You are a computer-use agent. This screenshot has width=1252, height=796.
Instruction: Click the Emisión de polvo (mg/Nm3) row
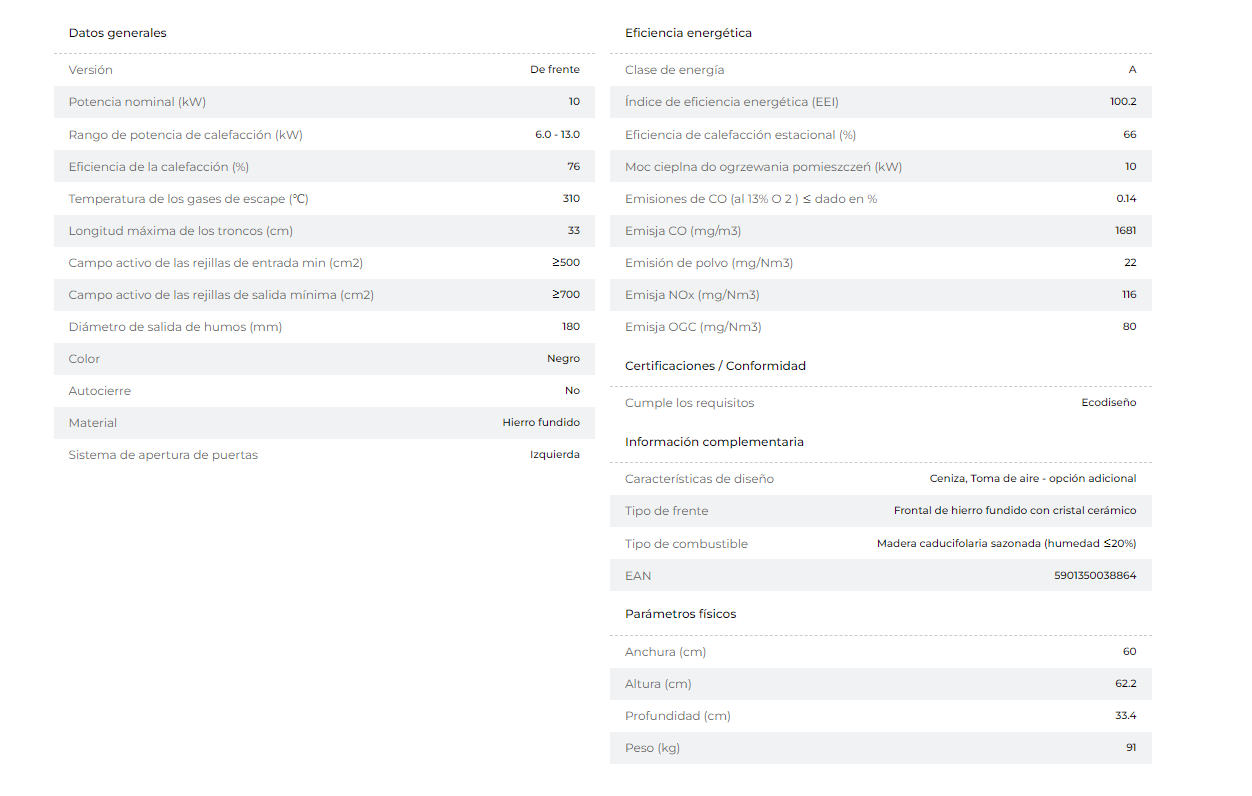click(x=881, y=263)
